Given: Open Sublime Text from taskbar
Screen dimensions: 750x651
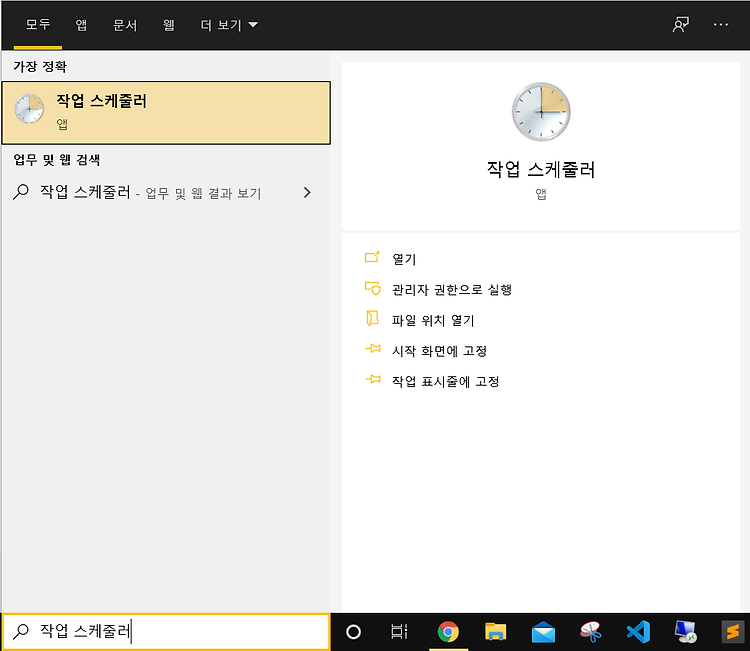Looking at the screenshot, I should pos(733,632).
